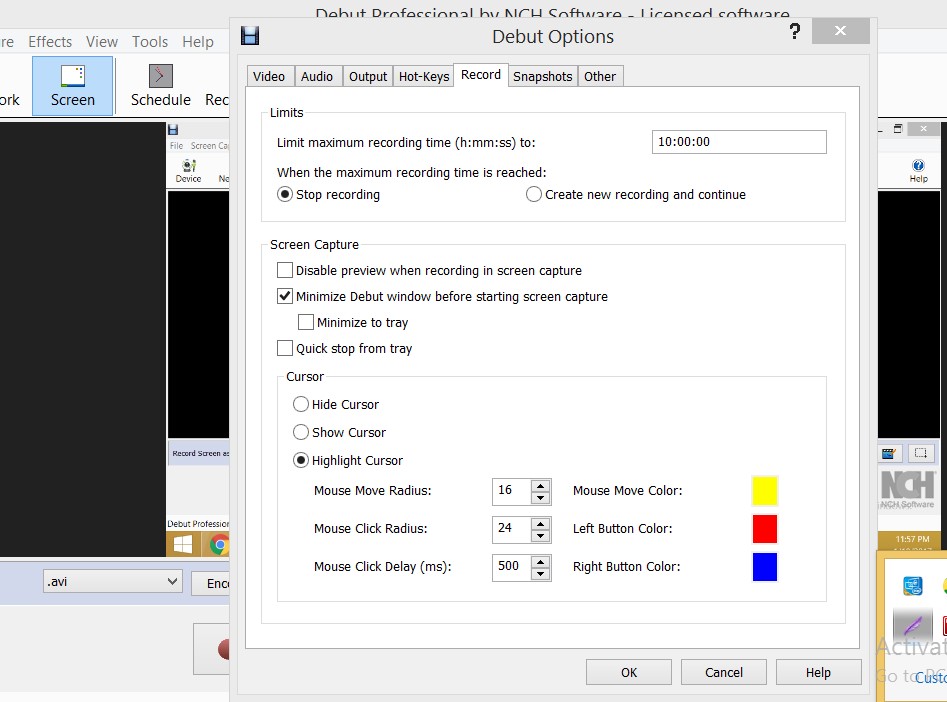Click the Help button in dialog
Screen dimensions: 947x702
(818, 672)
